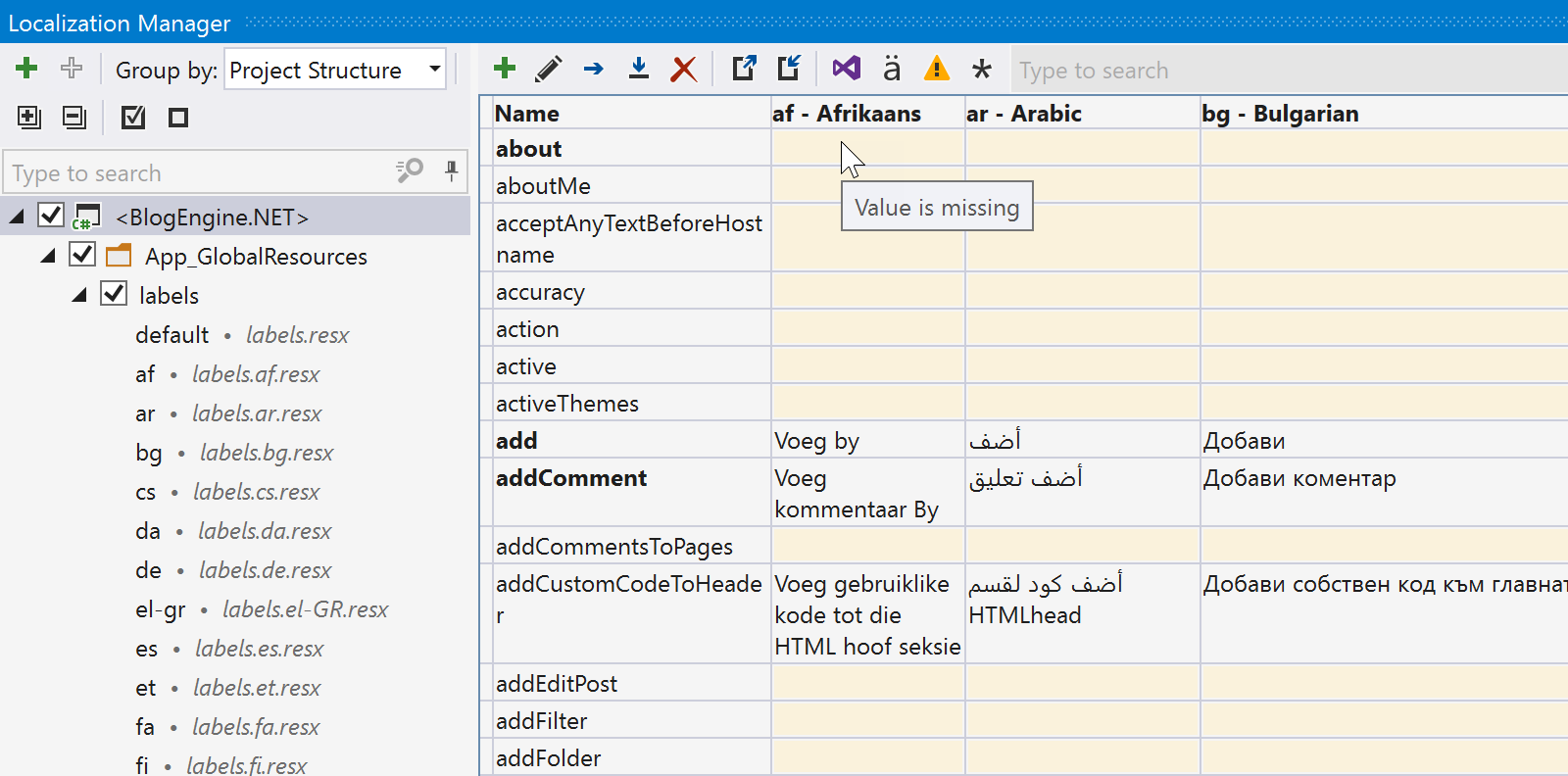Click the Visual Studio logo icon
The height and width of the screenshot is (776, 1568).
pos(847,69)
